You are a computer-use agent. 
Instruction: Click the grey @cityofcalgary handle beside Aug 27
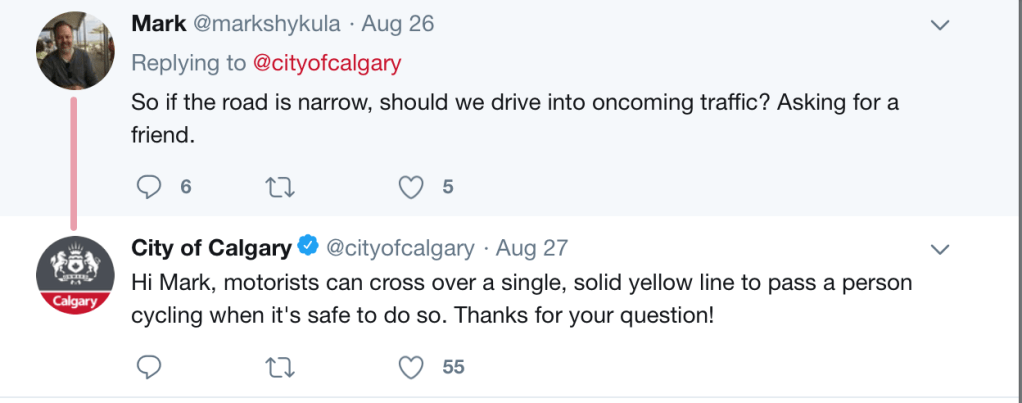401,247
